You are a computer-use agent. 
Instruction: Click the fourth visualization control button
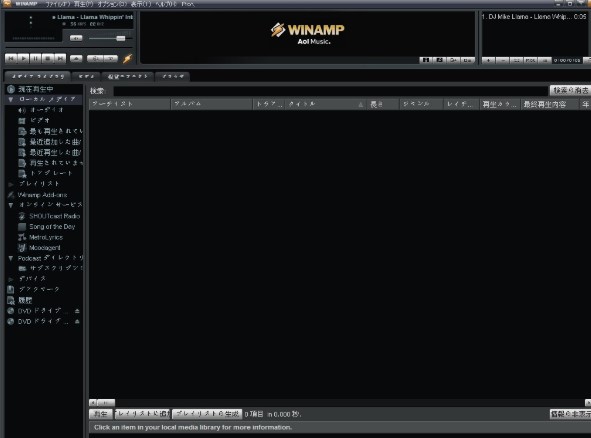pyautogui.click(x=467, y=60)
